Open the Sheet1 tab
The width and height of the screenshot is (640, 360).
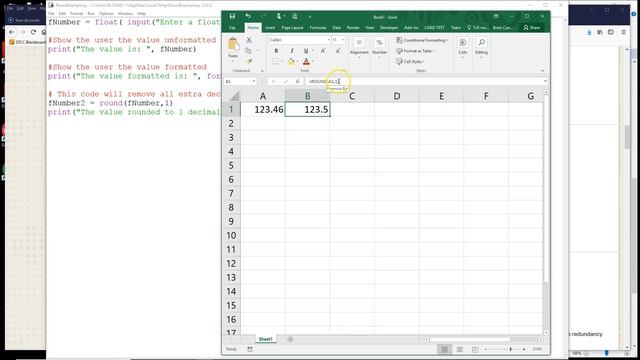(x=265, y=339)
